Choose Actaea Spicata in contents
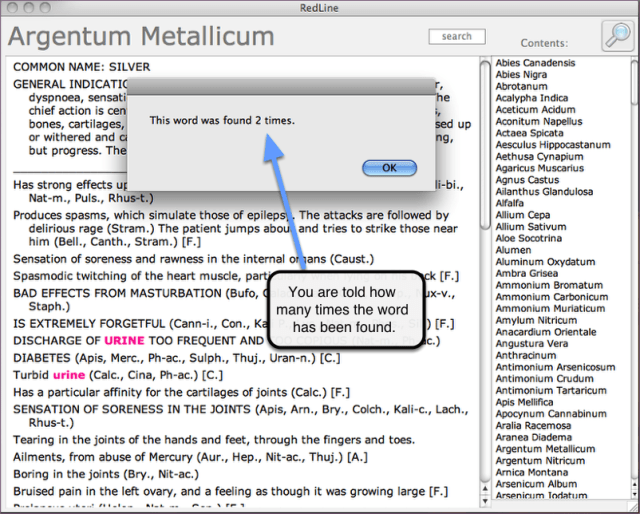The height and width of the screenshot is (514, 640). pos(529,133)
